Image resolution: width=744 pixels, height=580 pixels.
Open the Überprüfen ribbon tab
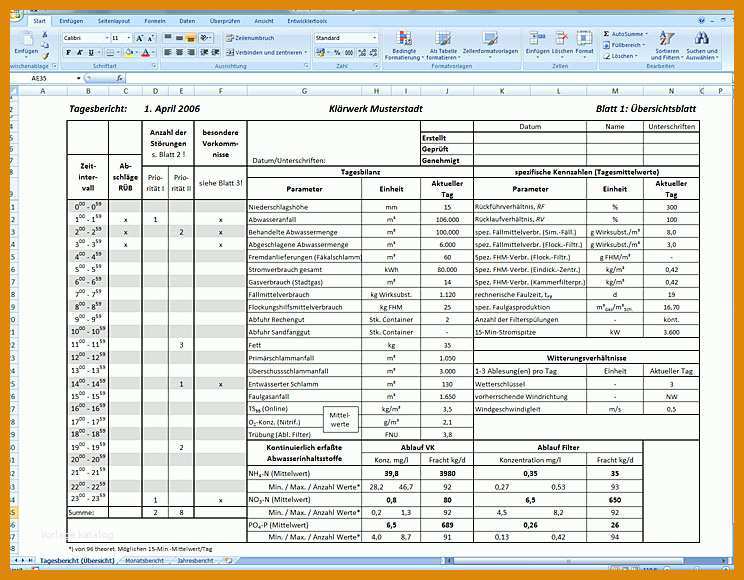pos(225,21)
